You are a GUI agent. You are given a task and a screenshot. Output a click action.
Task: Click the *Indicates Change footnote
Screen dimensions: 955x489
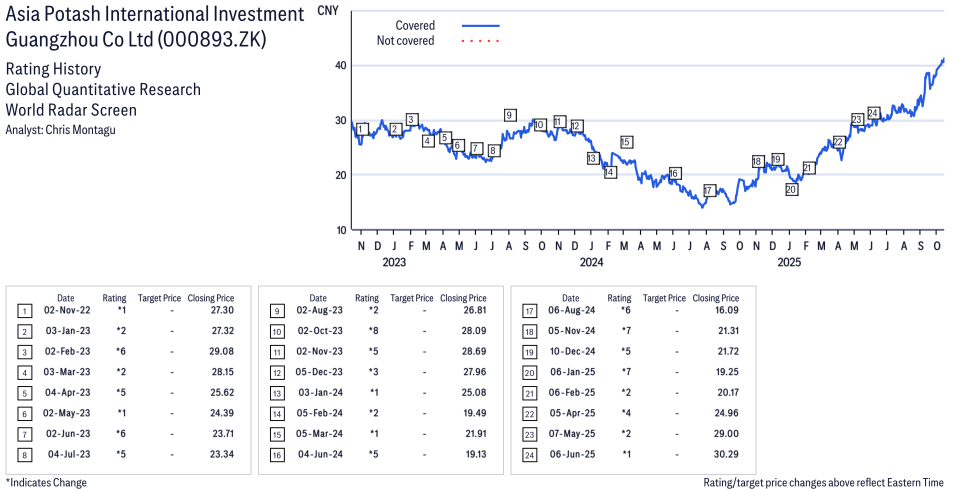click(46, 482)
